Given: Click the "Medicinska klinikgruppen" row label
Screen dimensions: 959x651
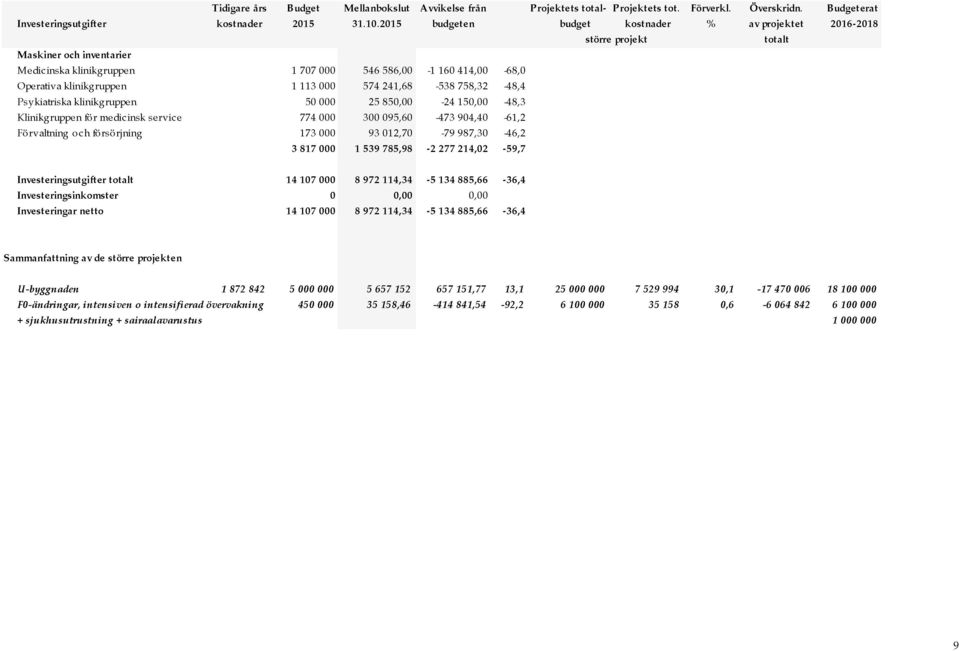Looking at the screenshot, I should 76,71.
